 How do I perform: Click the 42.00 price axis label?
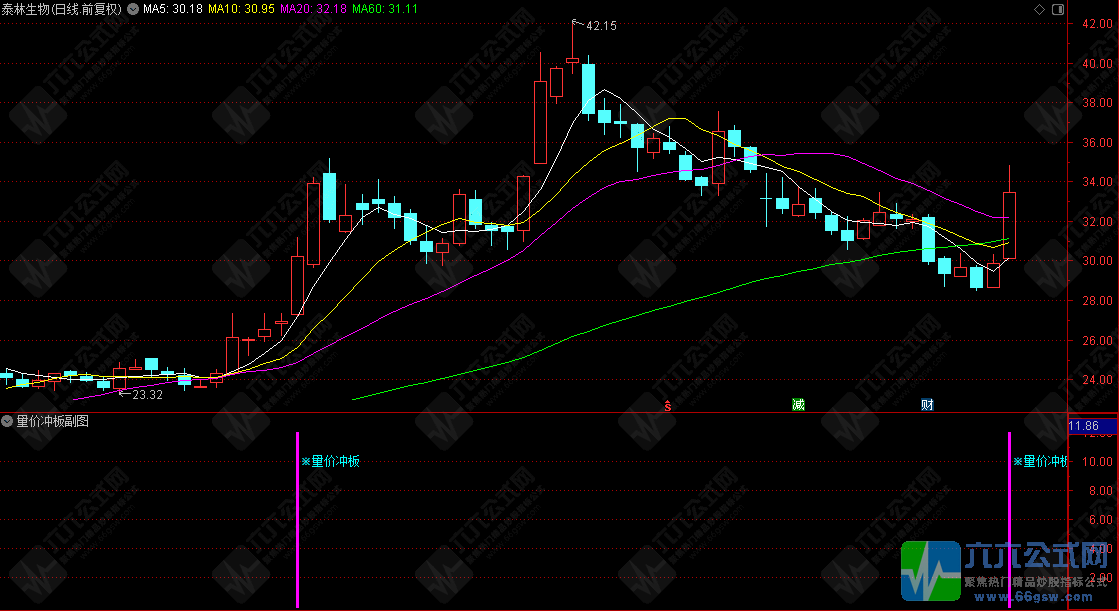pyautogui.click(x=1097, y=24)
